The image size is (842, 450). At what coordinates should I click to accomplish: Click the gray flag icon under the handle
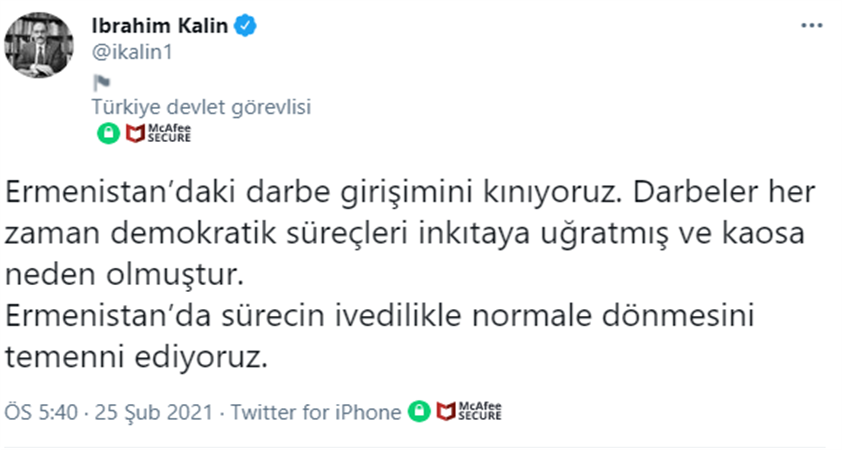tap(99, 83)
